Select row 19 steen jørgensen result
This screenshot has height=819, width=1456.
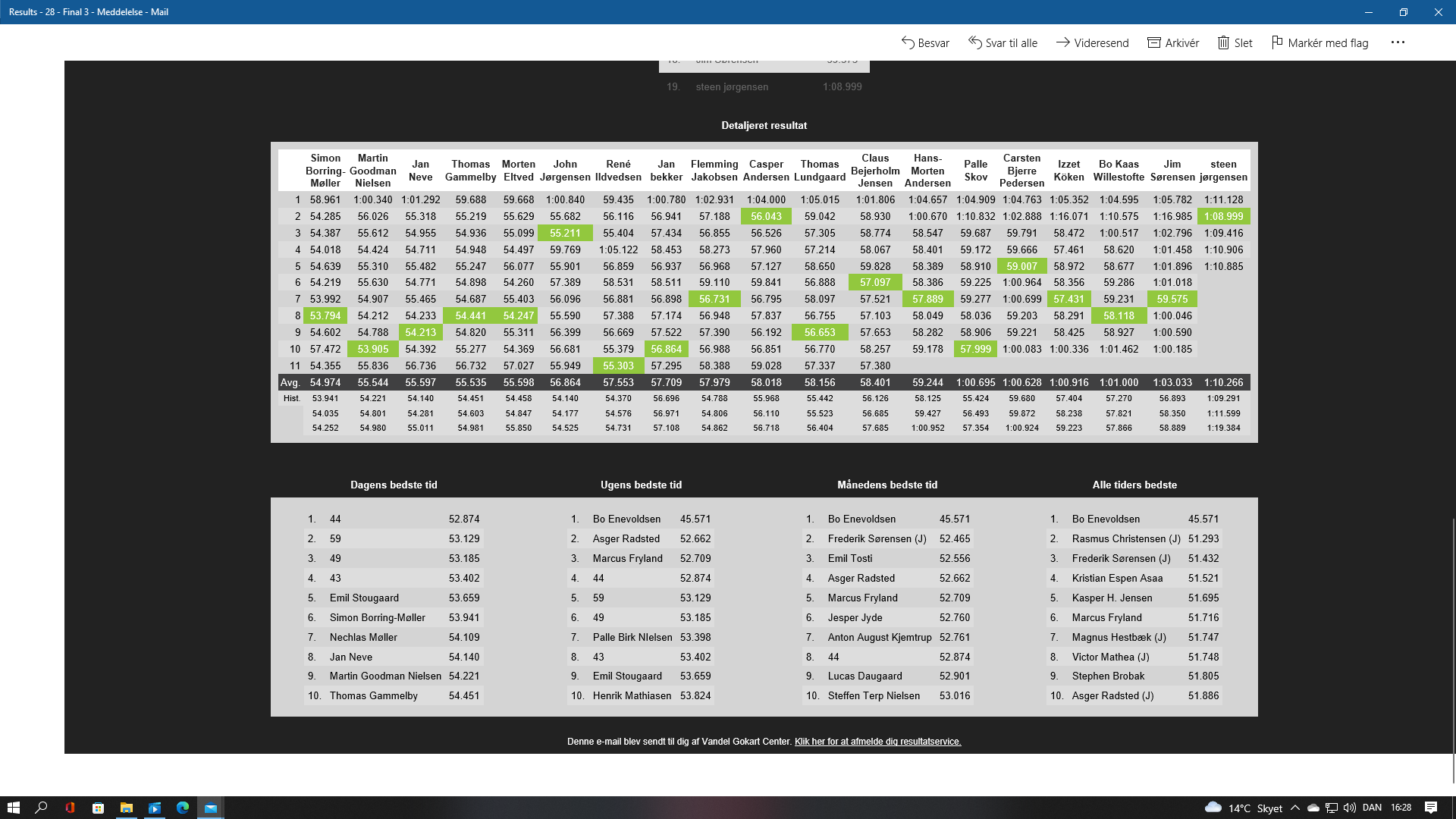point(764,86)
